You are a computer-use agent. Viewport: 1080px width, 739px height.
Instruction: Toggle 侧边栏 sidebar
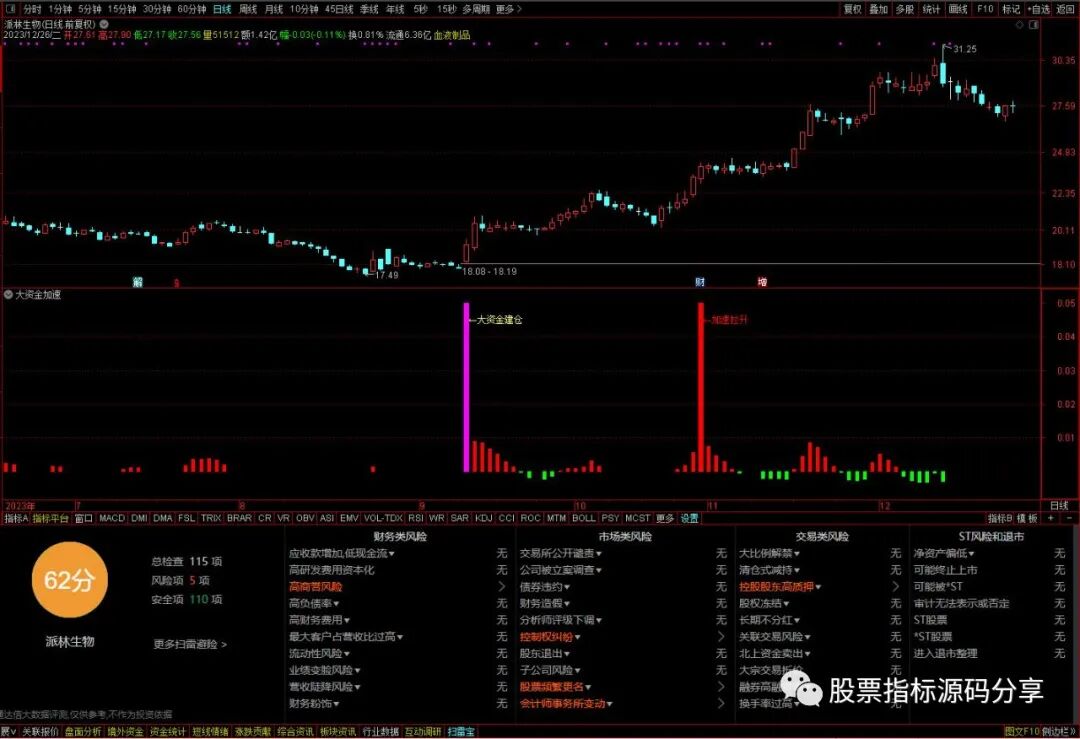1057,731
